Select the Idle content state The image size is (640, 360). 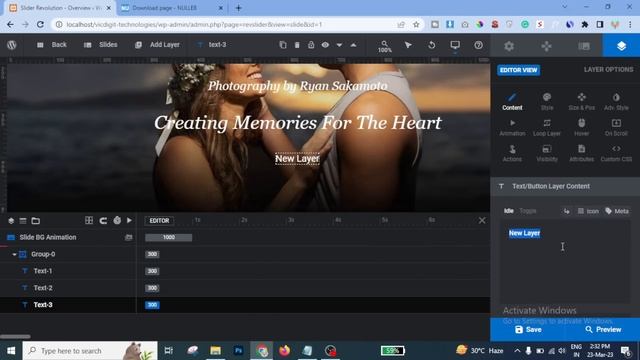[x=509, y=211]
